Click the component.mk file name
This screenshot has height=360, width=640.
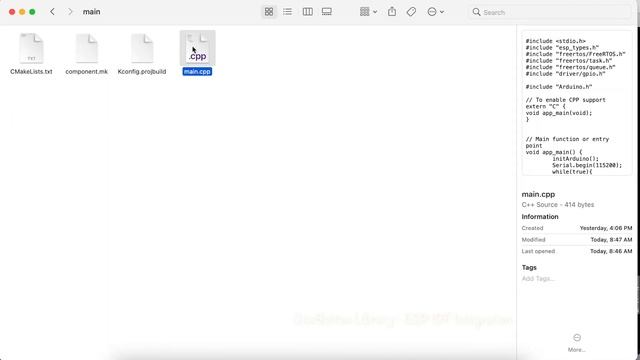[x=87, y=71]
